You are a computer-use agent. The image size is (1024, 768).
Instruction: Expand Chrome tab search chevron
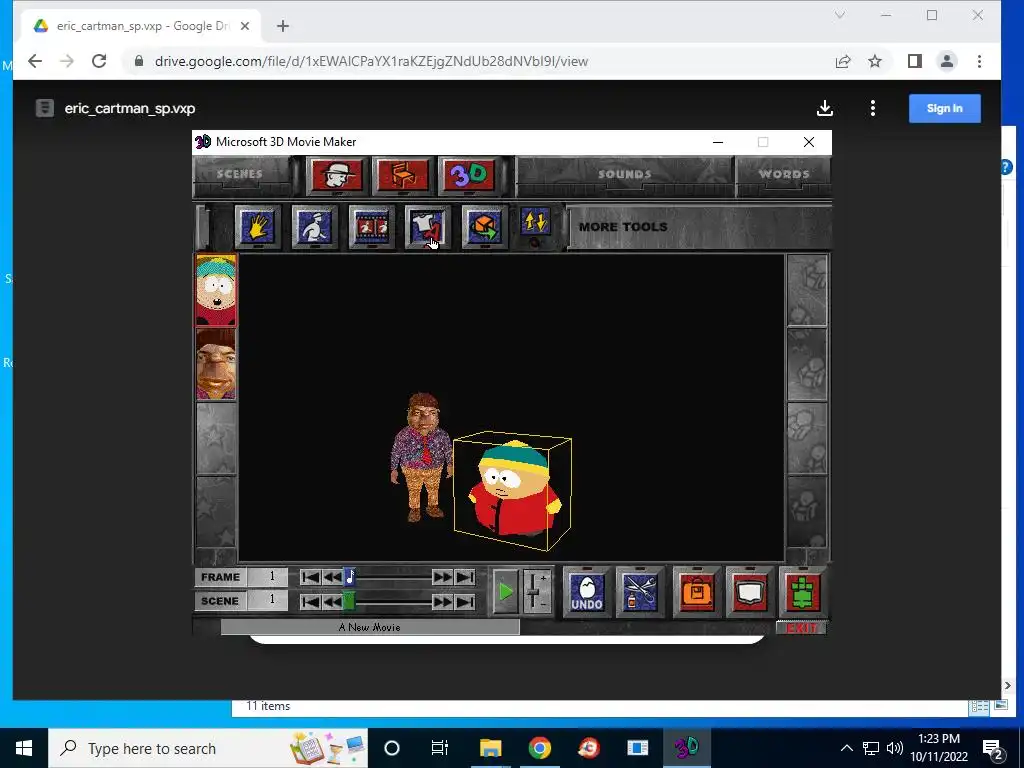tap(840, 15)
